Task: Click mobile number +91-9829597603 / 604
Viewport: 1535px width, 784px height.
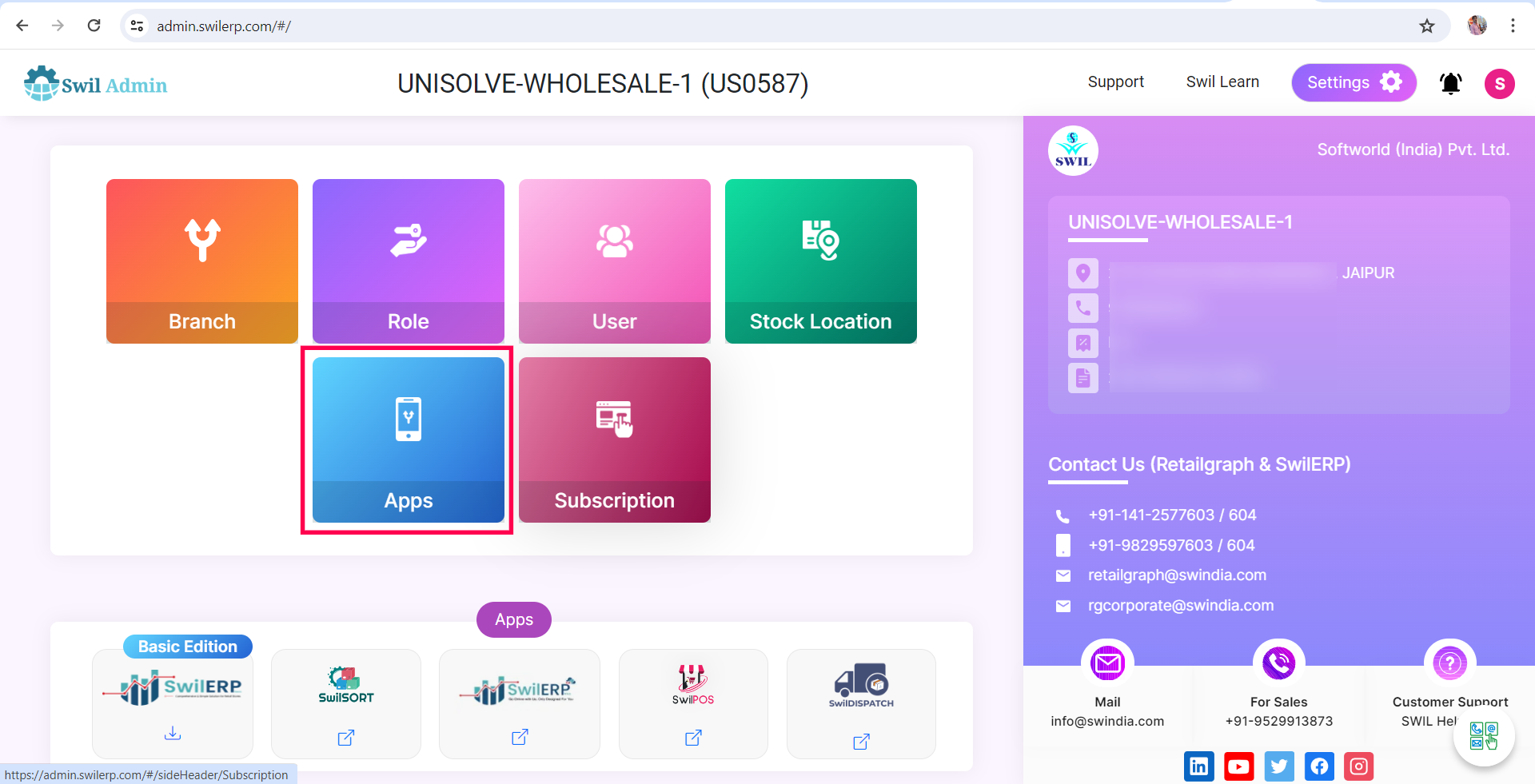Action: pos(1171,546)
